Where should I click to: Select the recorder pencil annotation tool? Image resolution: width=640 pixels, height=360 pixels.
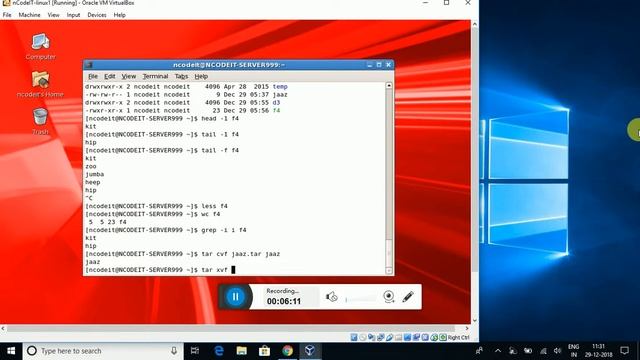point(408,296)
